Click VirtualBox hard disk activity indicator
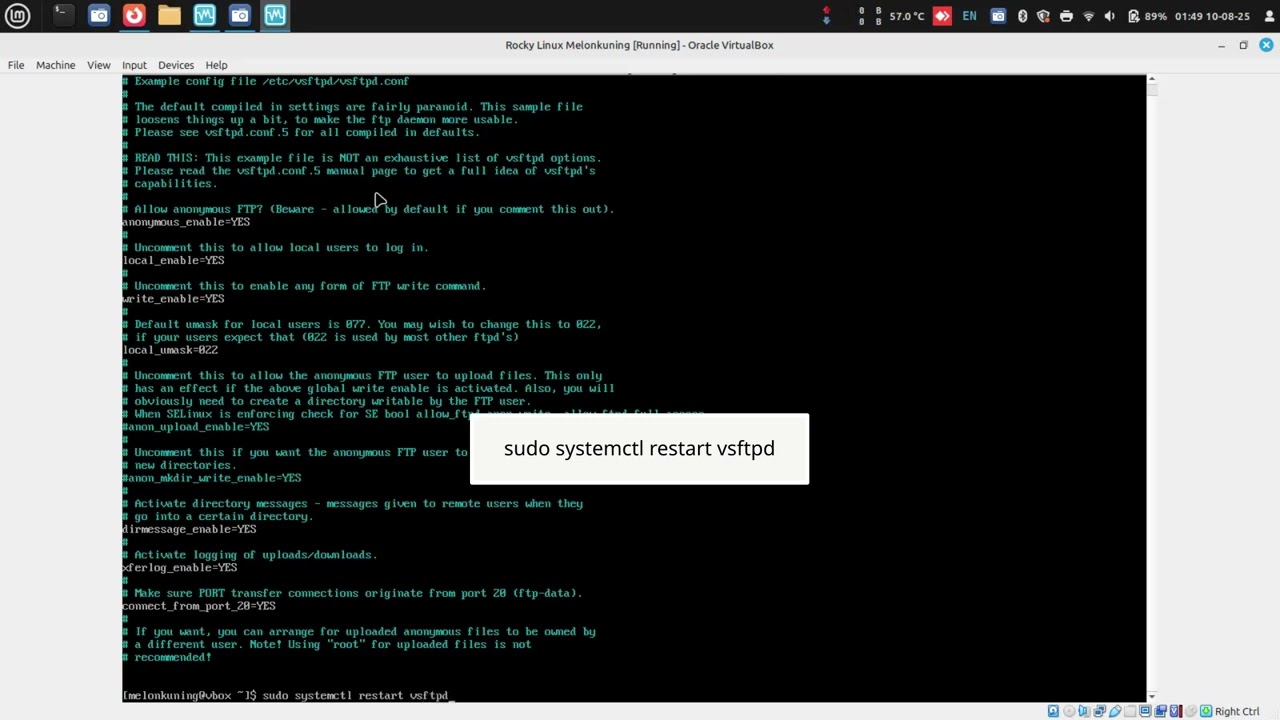Viewport: 1280px width, 720px height. point(1053,711)
